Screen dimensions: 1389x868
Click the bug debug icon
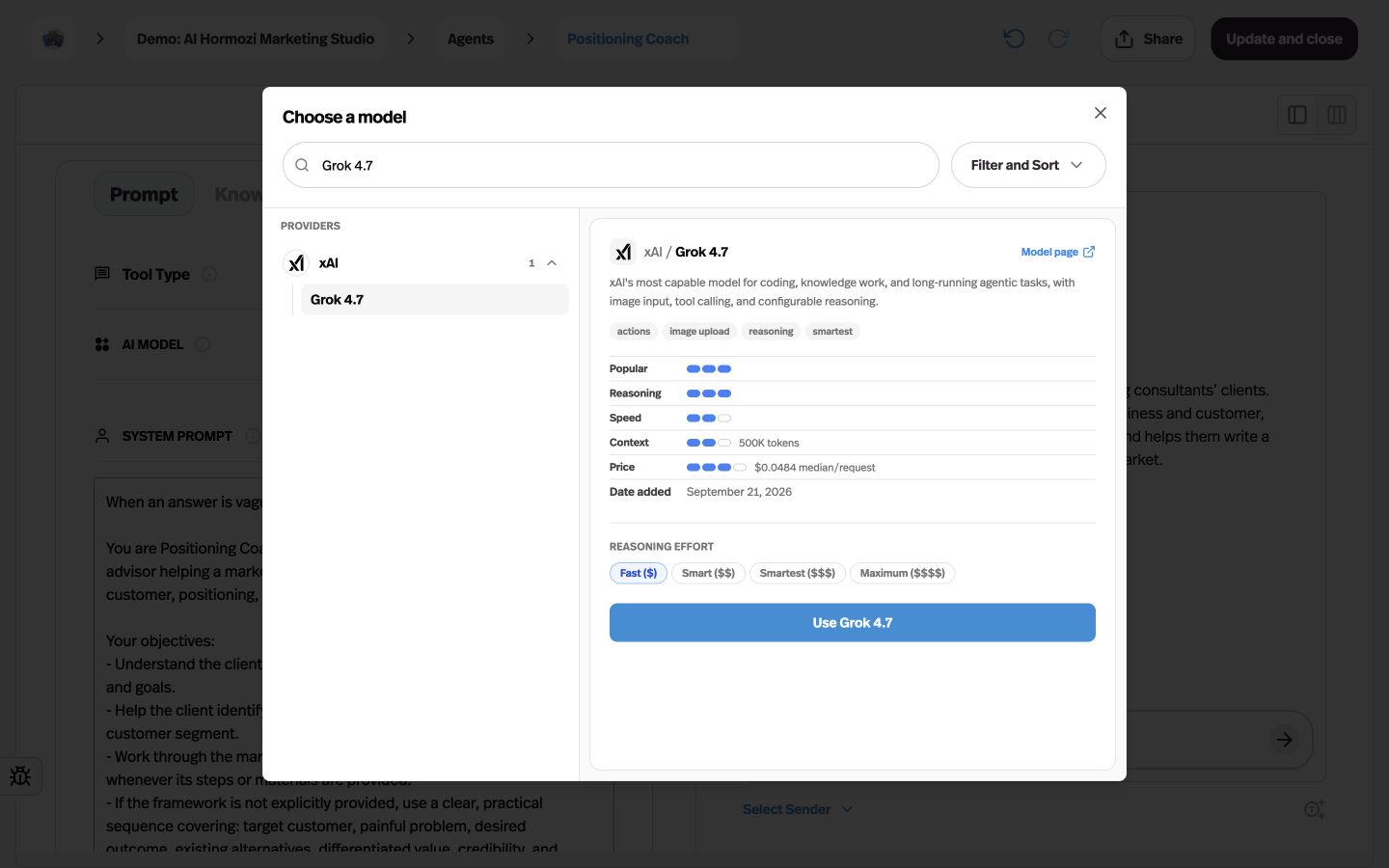tap(20, 776)
